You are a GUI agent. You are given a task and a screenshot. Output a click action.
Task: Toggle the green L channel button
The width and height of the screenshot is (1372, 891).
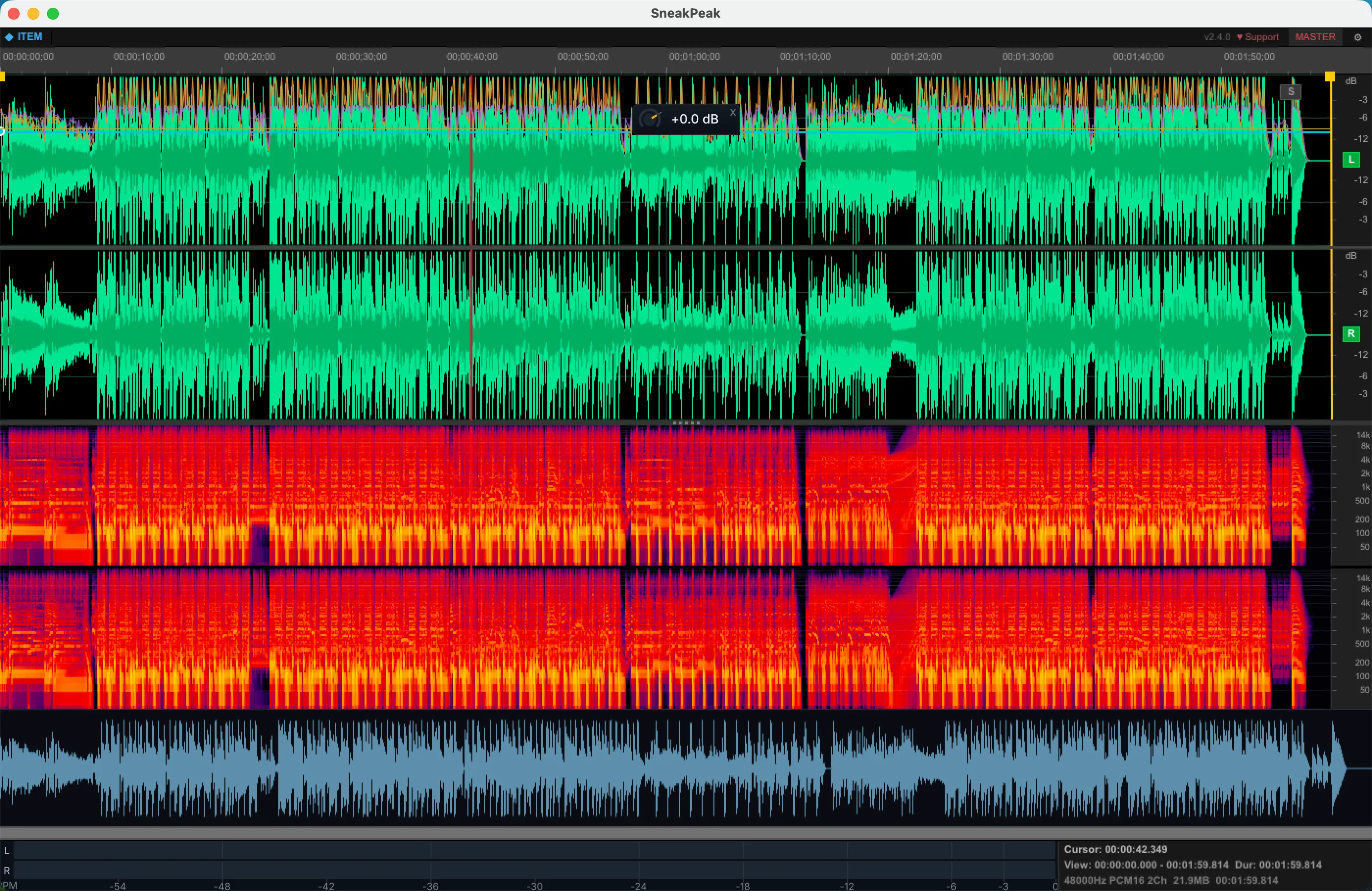(1351, 160)
